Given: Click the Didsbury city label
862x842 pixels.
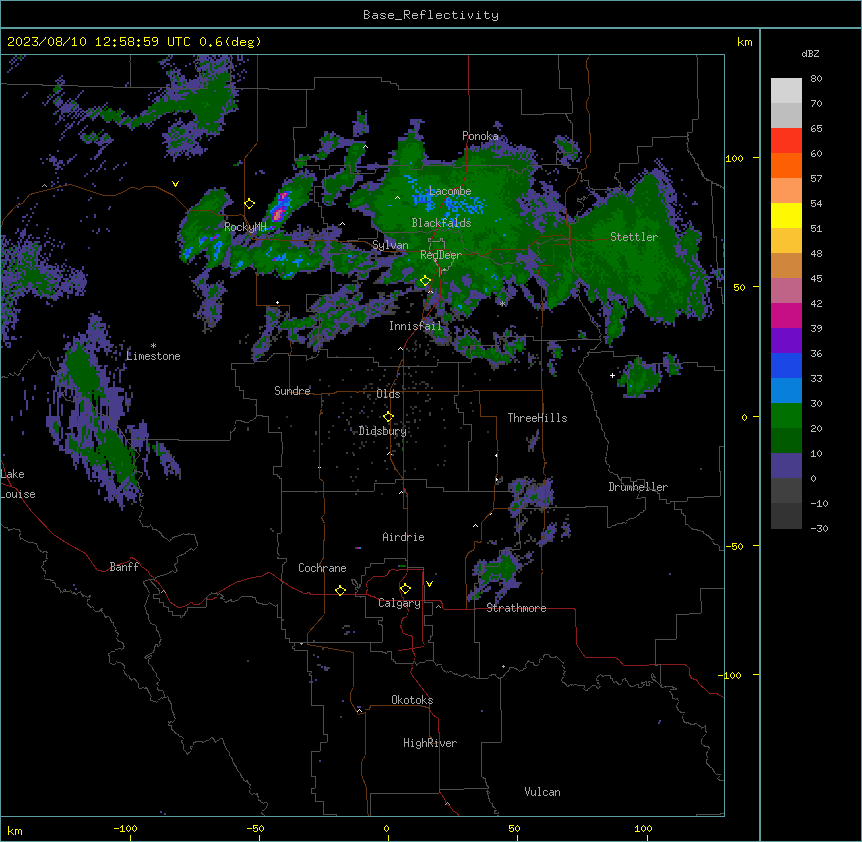Looking at the screenshot, I should (383, 431).
